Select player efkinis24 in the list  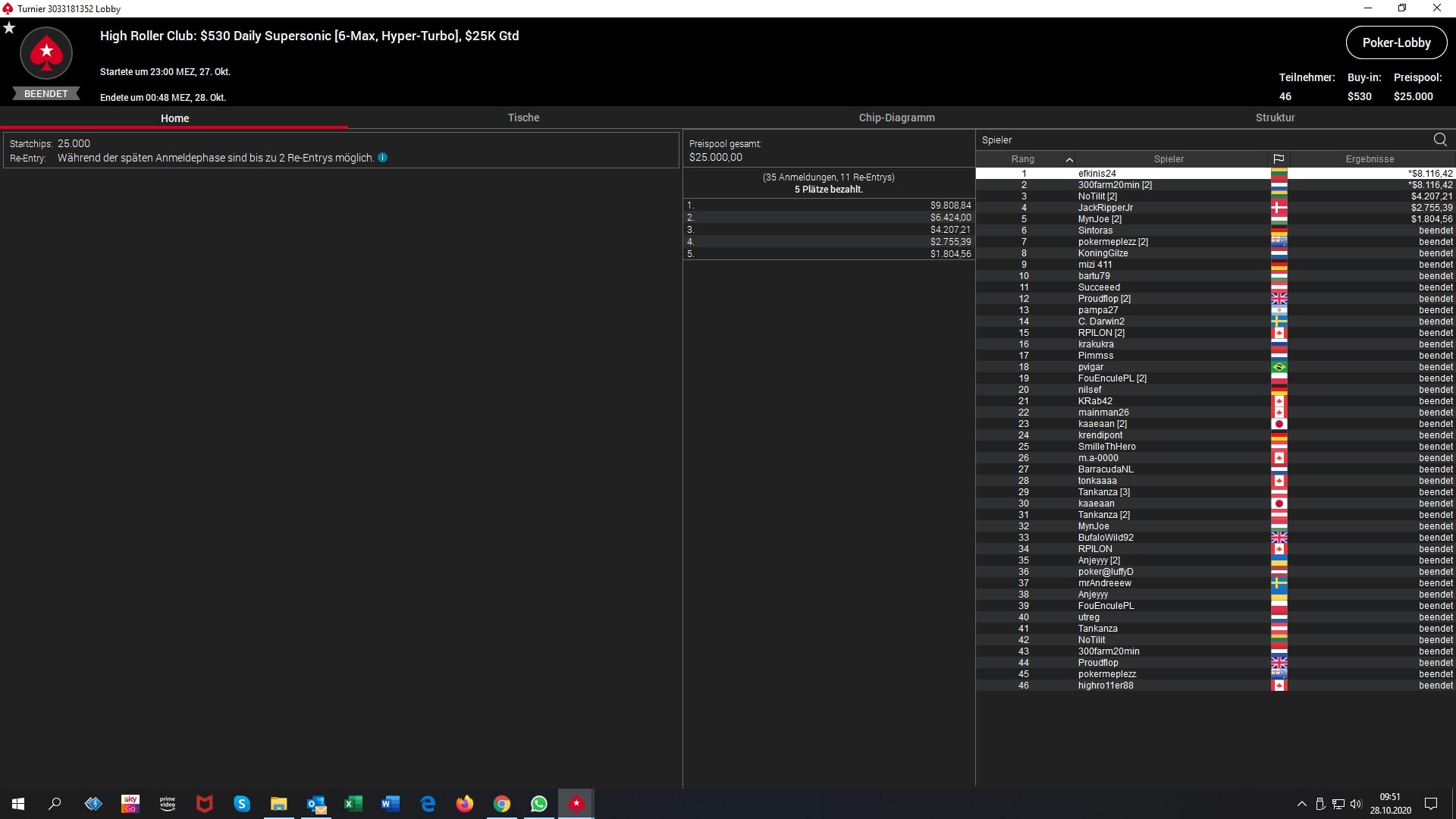click(x=1097, y=174)
